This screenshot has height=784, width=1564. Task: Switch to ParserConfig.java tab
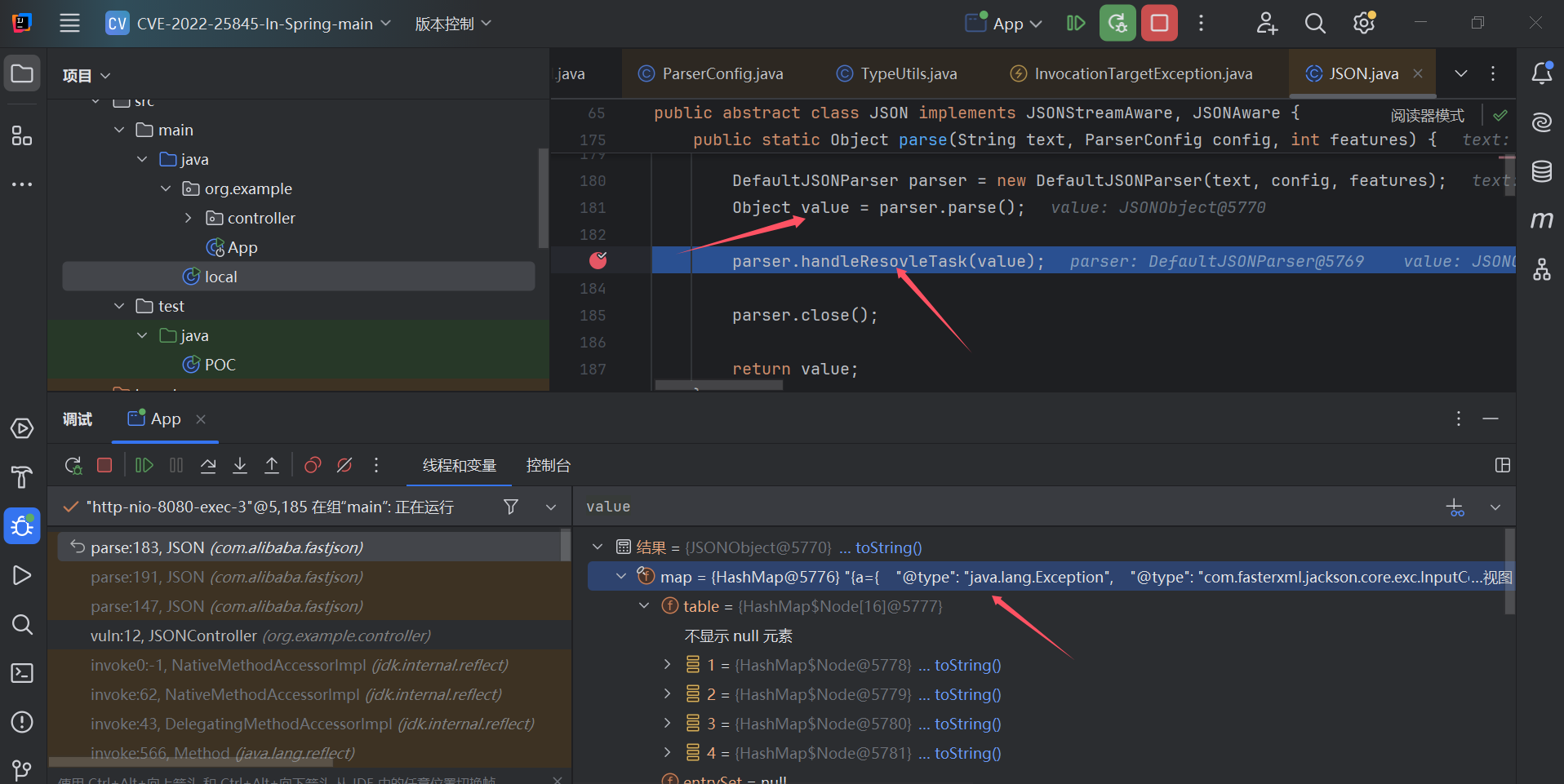711,73
